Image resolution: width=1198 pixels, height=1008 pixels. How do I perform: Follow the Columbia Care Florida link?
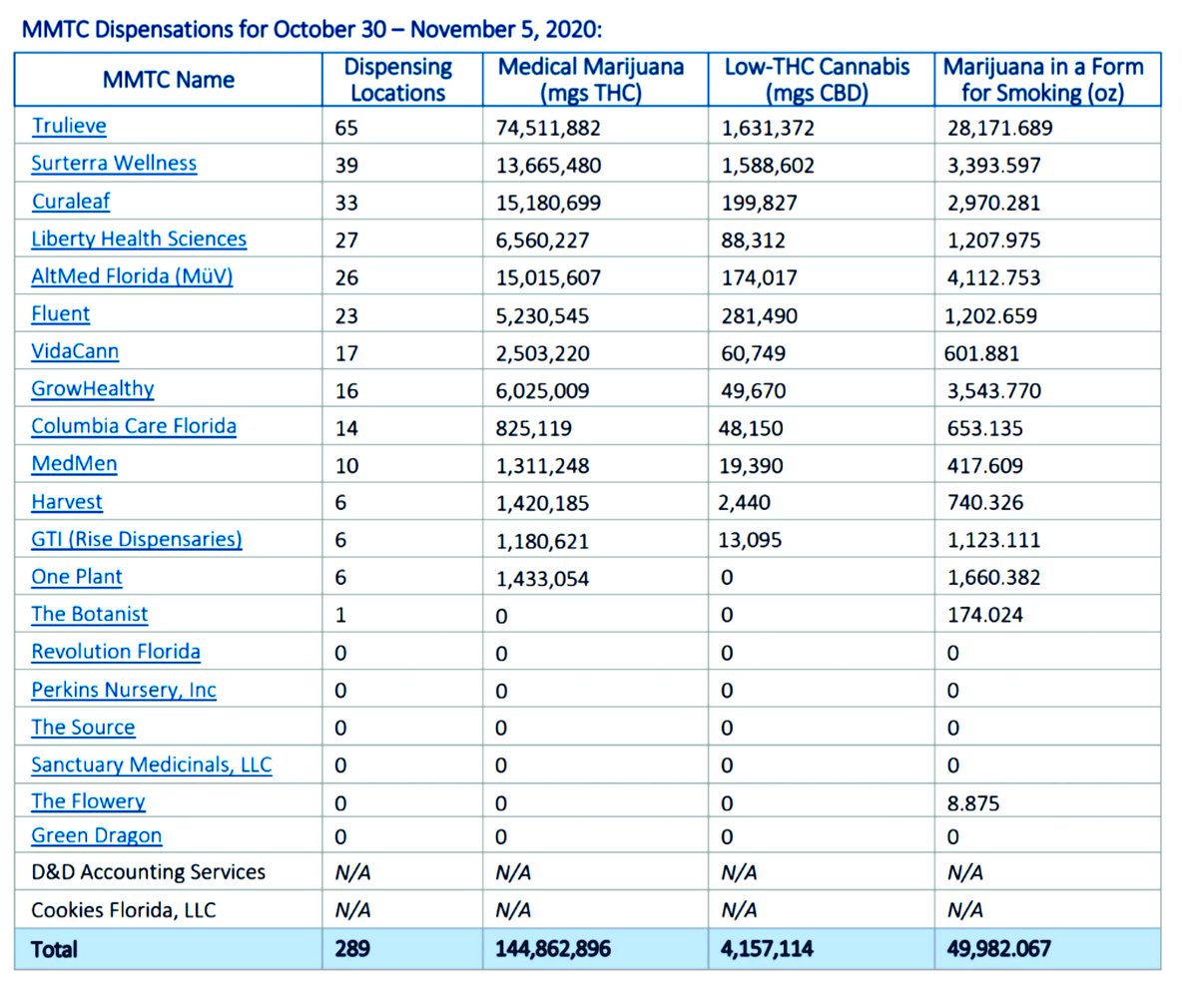[x=134, y=426]
